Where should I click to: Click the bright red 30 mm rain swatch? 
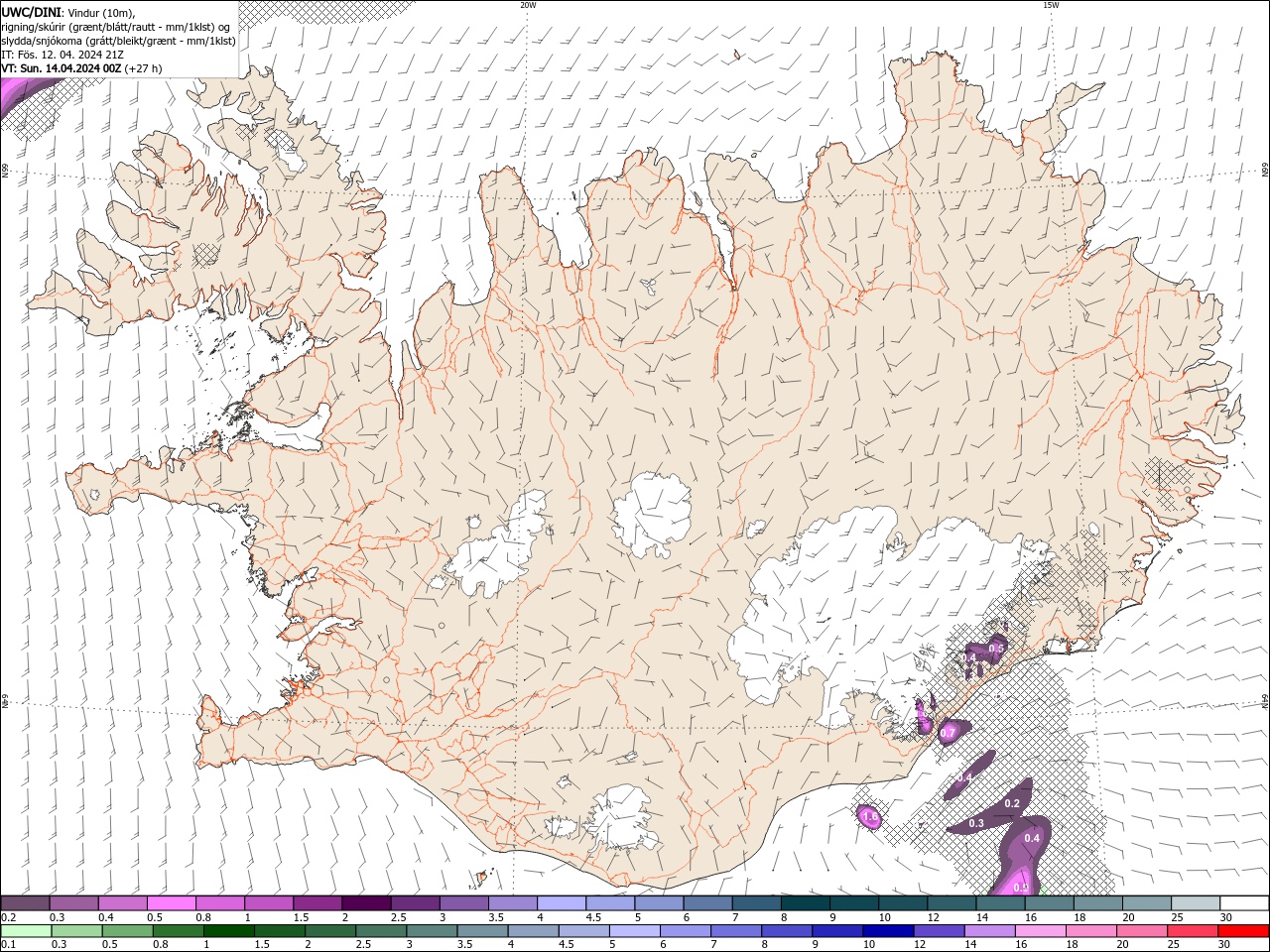(1244, 931)
